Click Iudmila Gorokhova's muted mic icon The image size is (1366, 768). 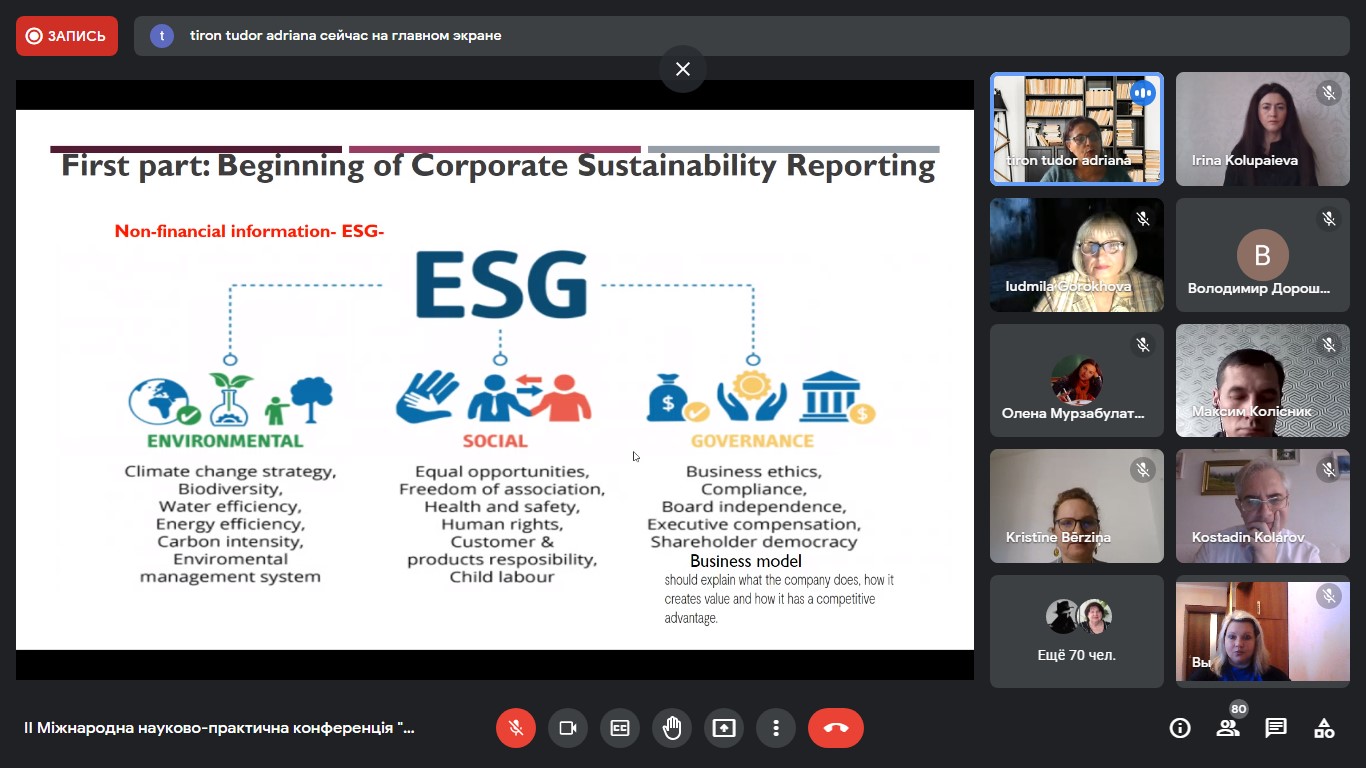tap(1143, 219)
